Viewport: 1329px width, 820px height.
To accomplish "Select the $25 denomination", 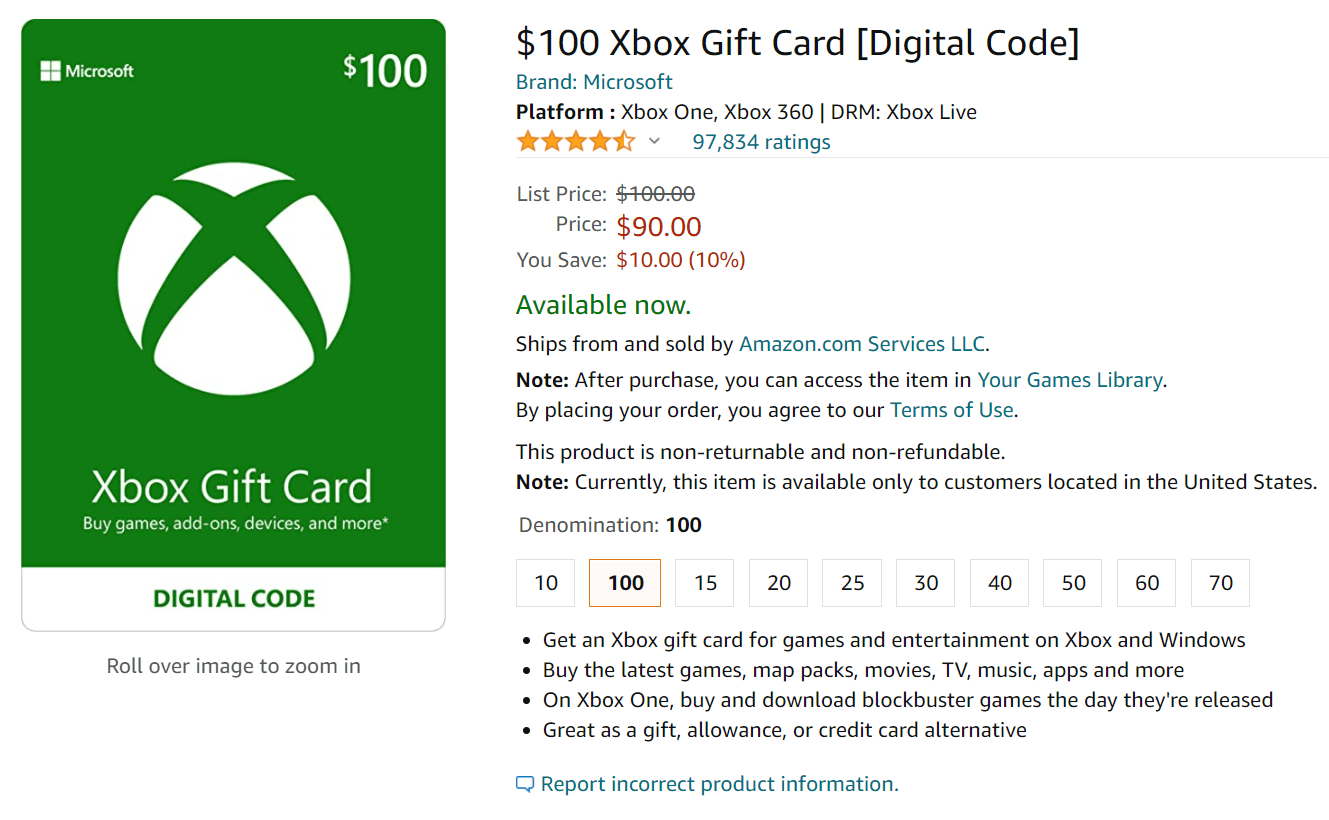I will [851, 582].
